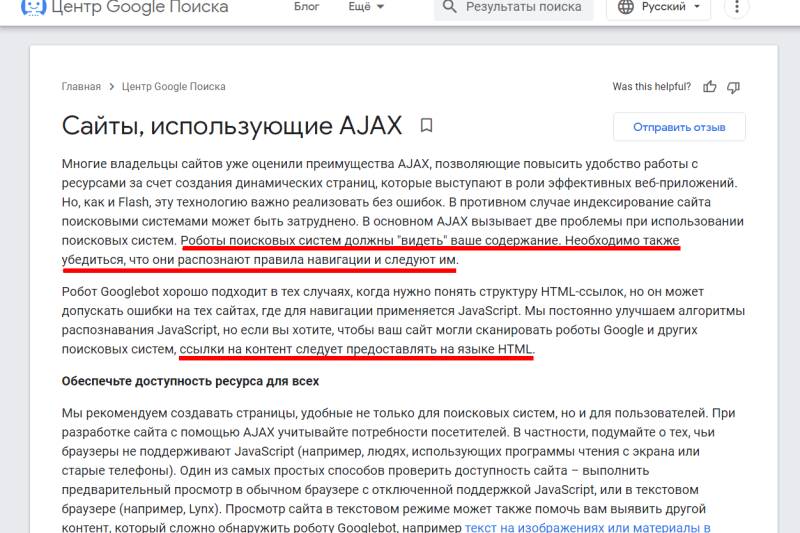The width and height of the screenshot is (800, 533).
Task: Click the paragraph starting Робот Googlebot хорошо подходит
Action: (403, 320)
